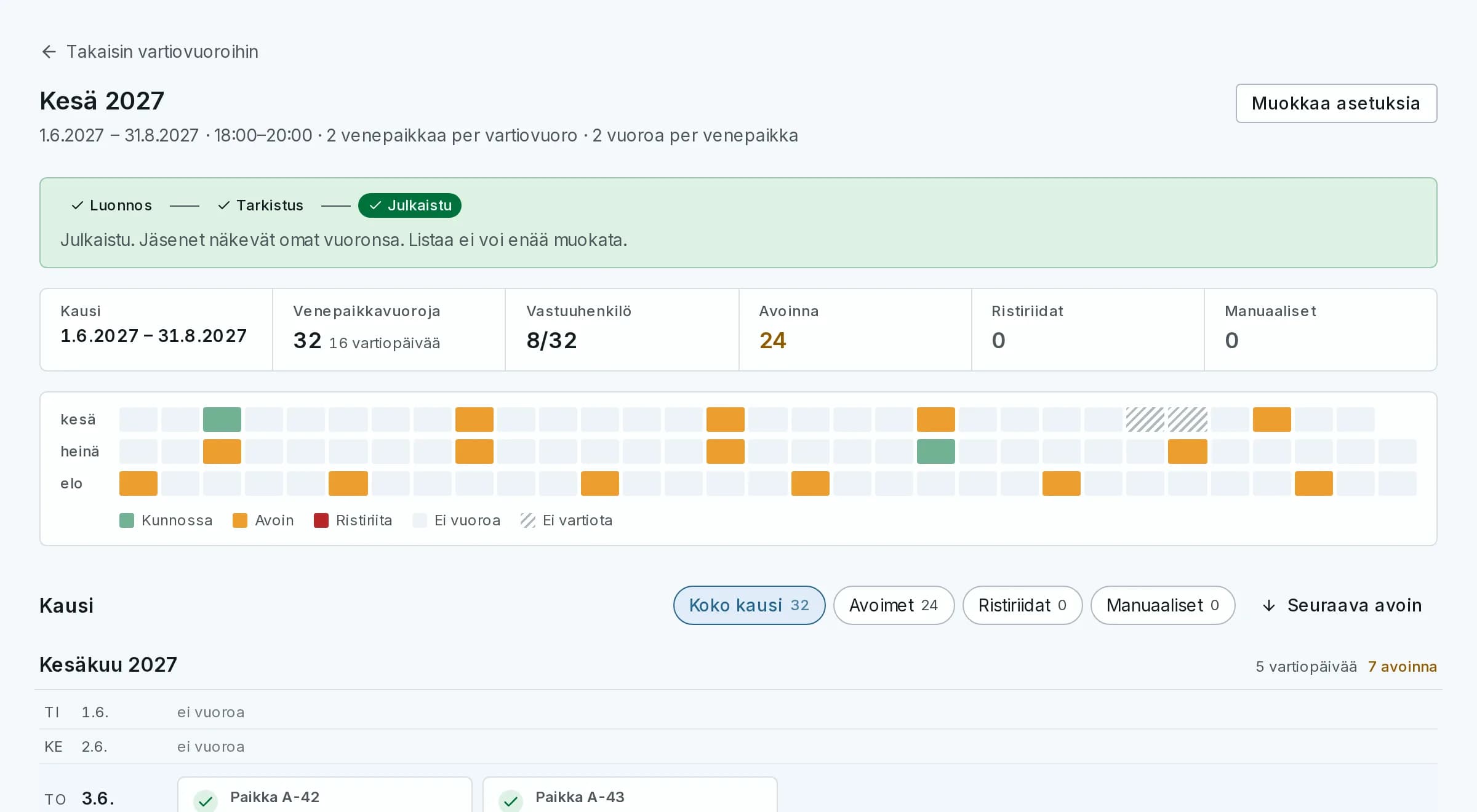Select the green cell in the heinä row
Viewport: 1477px width, 812px height.
click(936, 452)
